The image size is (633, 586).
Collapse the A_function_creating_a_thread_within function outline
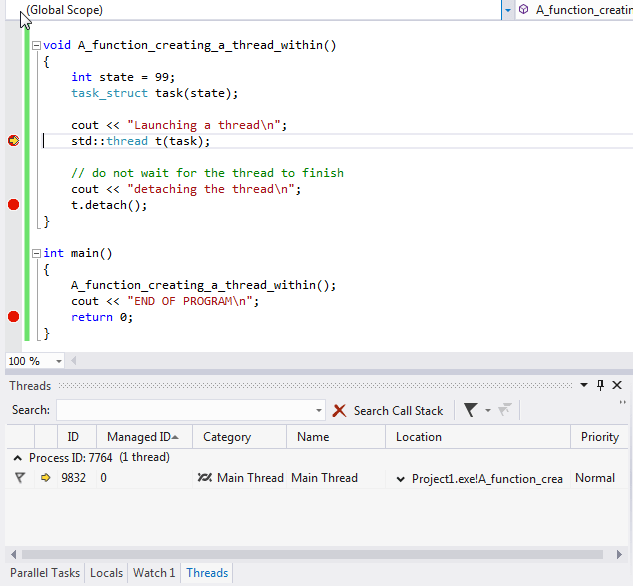click(x=36, y=45)
